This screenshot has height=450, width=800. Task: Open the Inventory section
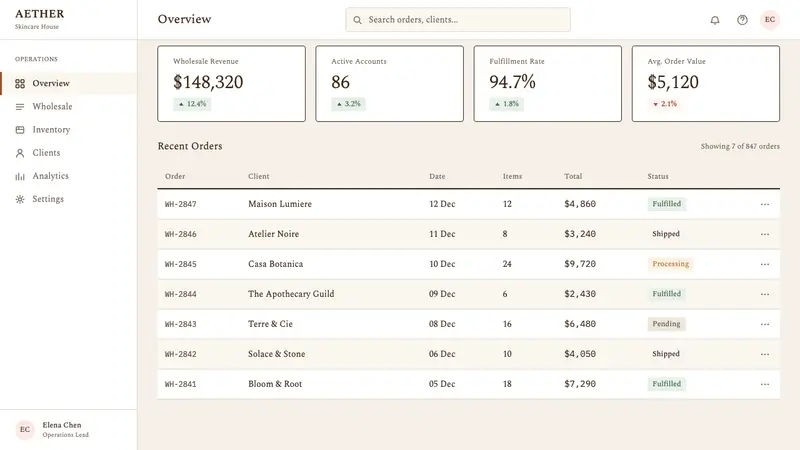[68, 130]
